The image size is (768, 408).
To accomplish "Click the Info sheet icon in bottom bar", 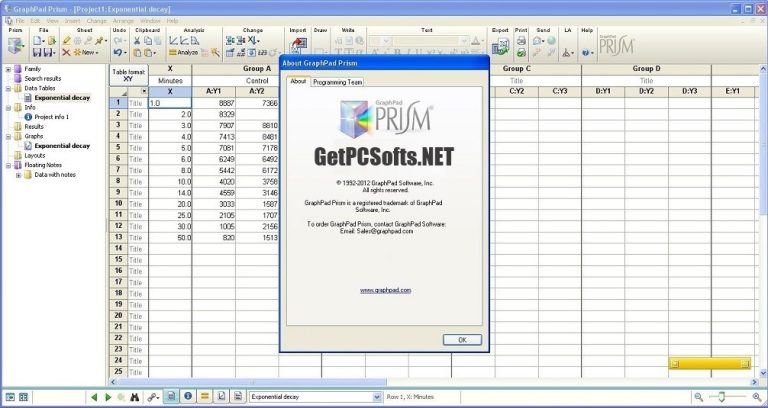I will (x=188, y=397).
